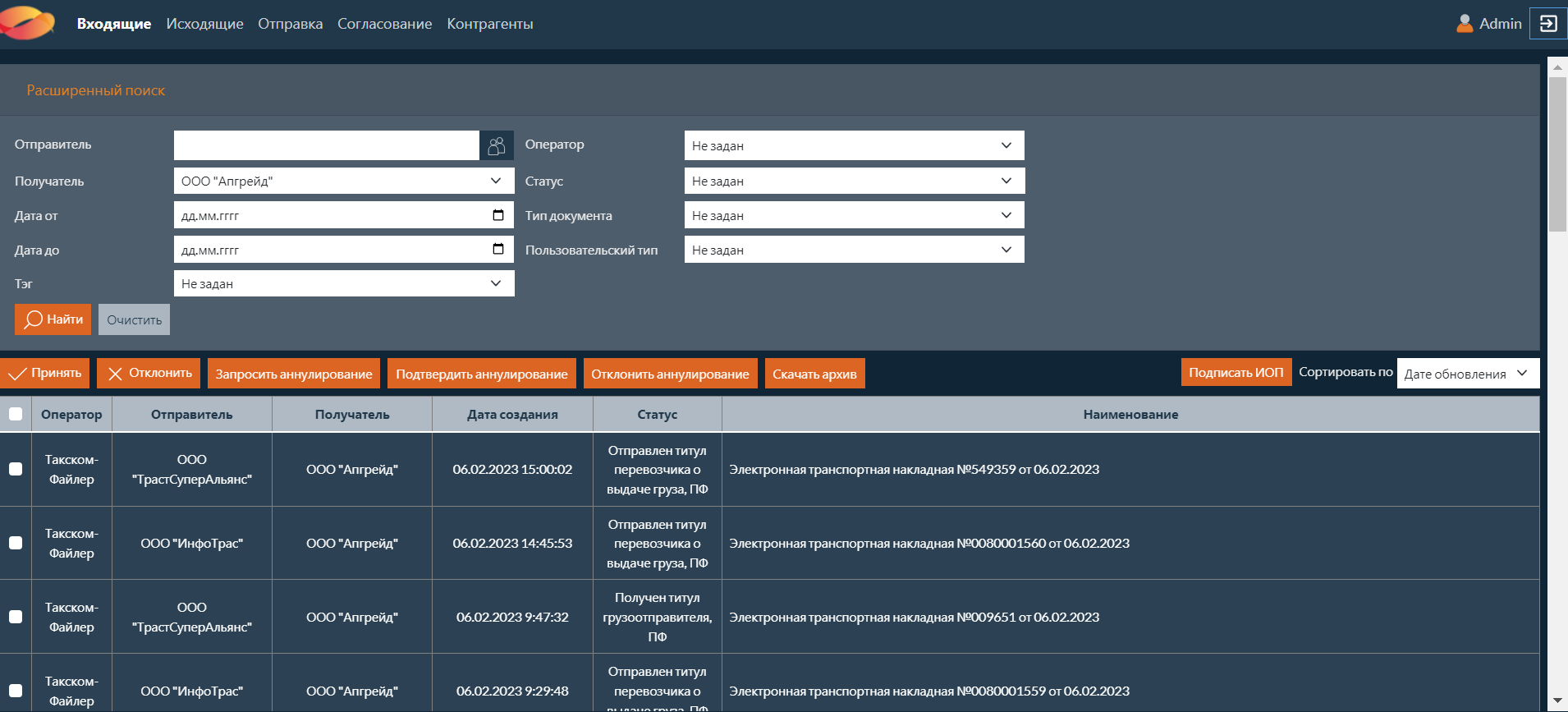Click the Отправитель column header
Image resolution: width=1568 pixels, height=712 pixels.
click(x=192, y=414)
